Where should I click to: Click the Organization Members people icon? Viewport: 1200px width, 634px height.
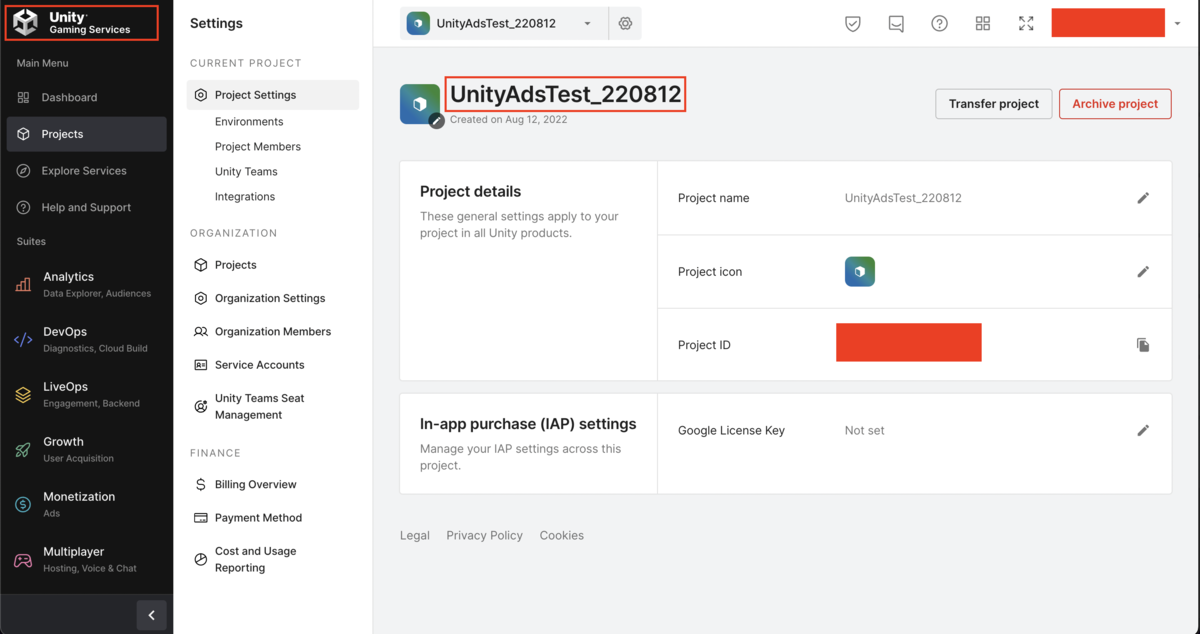(201, 331)
